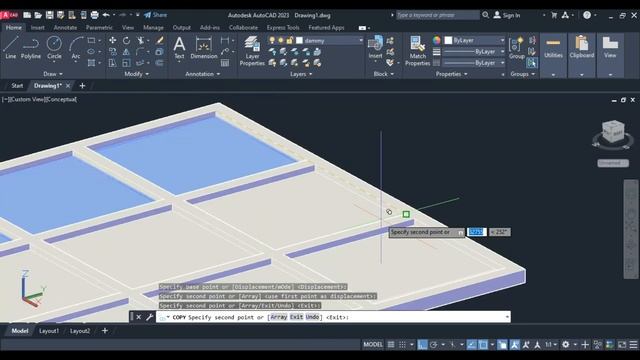The image size is (640, 360).
Task: Choose the Array option in command line
Action: pyautogui.click(x=279, y=317)
